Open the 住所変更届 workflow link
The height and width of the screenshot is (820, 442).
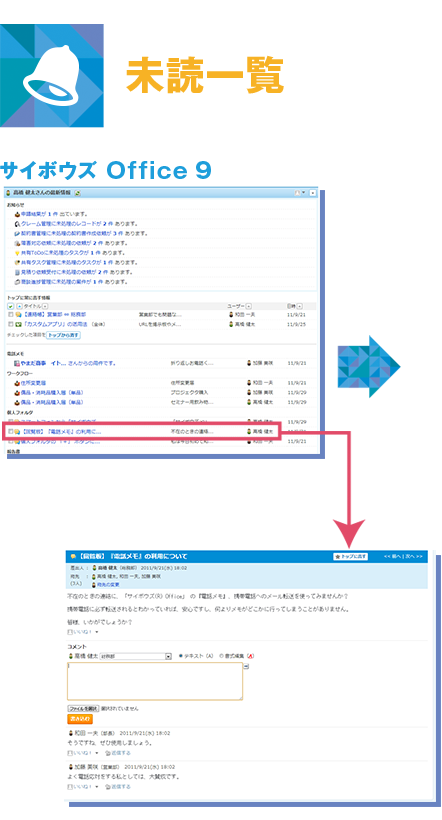33,383
